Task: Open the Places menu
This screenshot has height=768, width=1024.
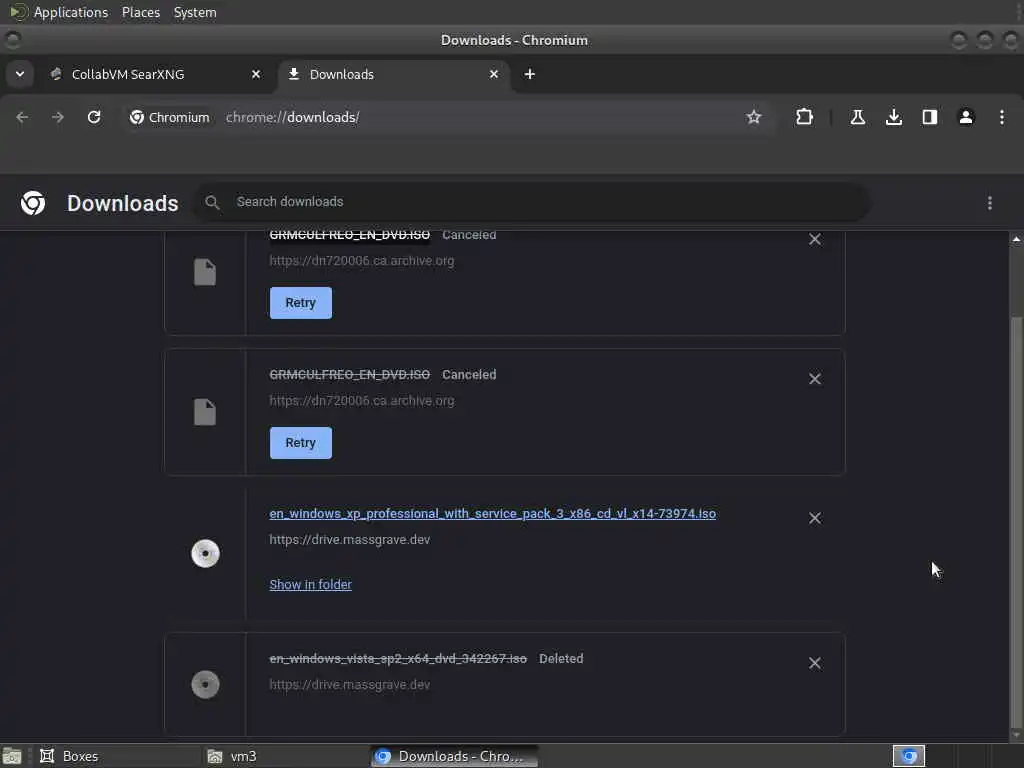Action: pos(141,12)
